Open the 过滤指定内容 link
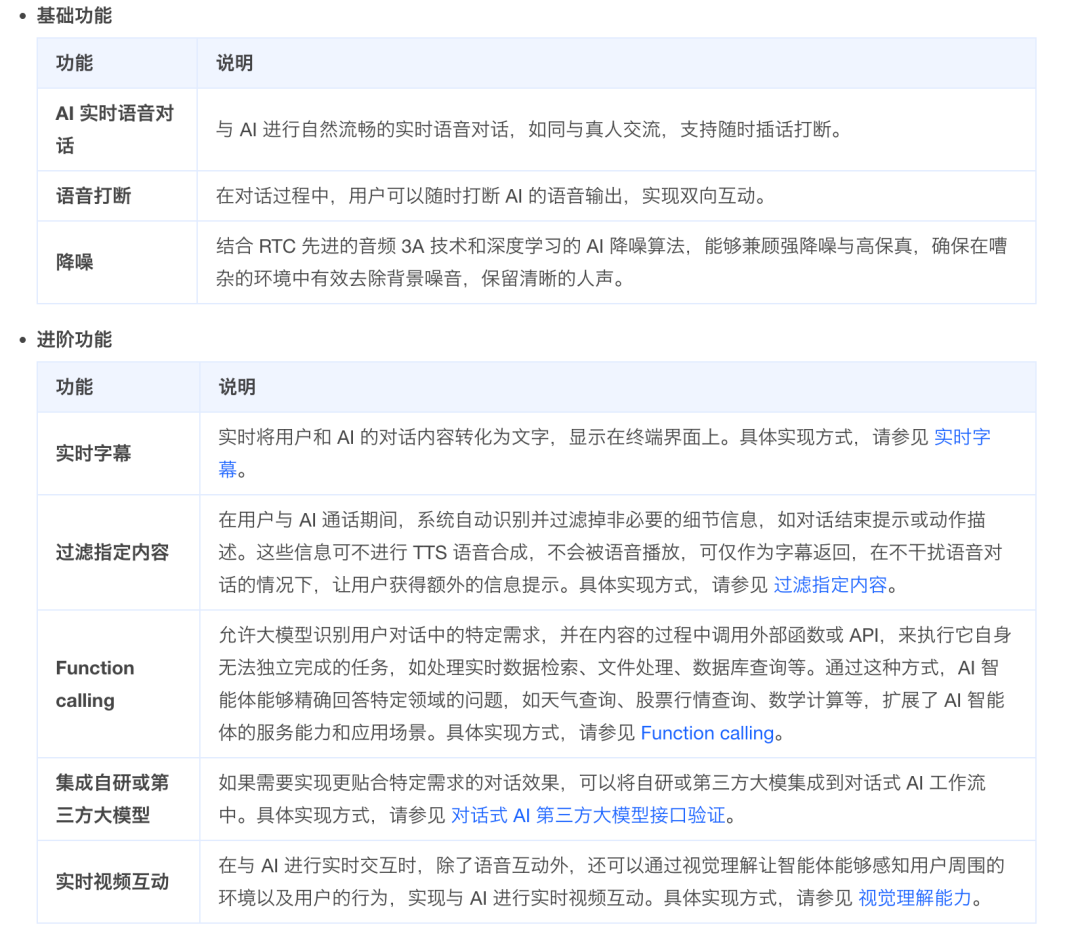 point(830,585)
